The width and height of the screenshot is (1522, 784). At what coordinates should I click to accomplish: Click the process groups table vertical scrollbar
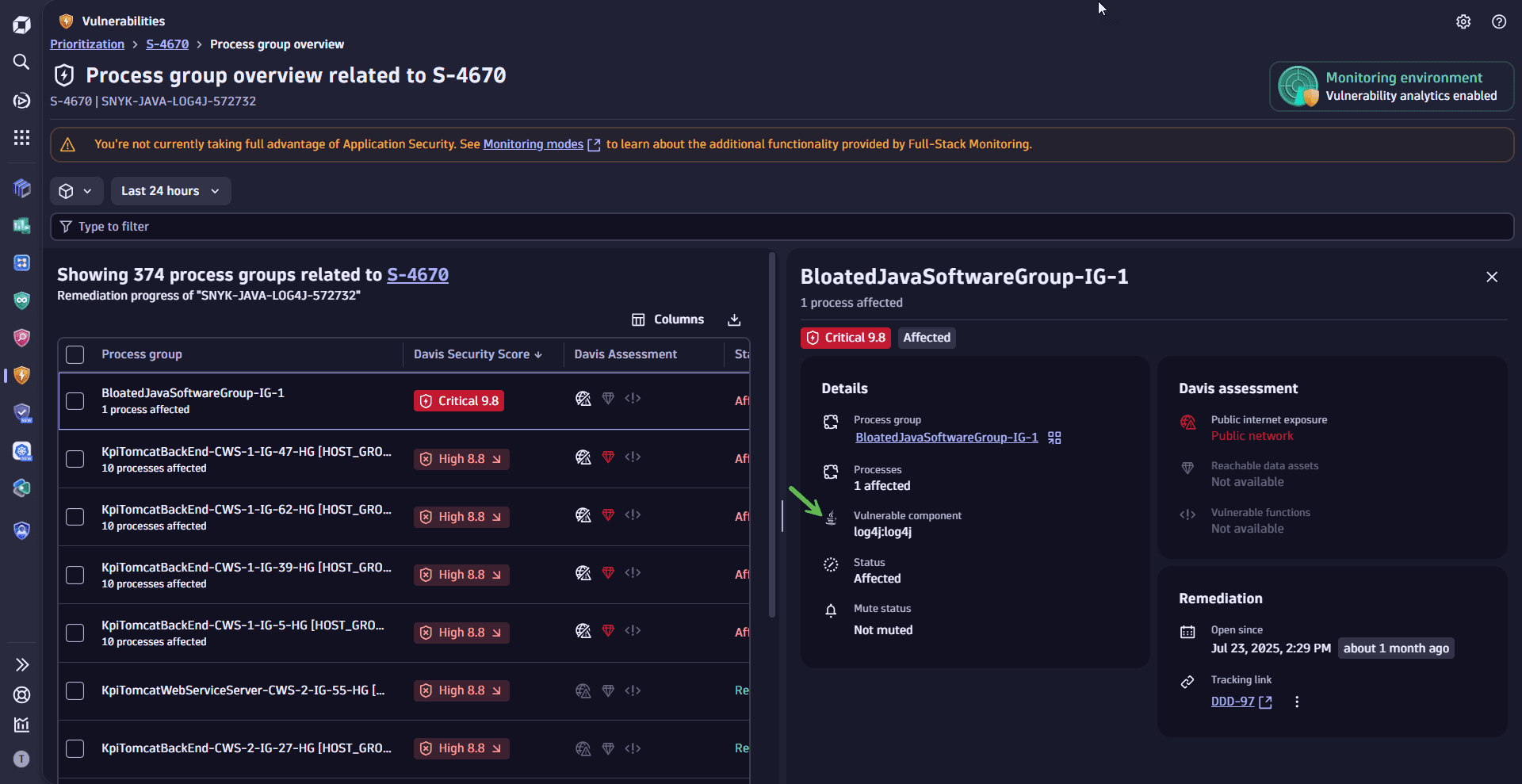pyautogui.click(x=772, y=434)
